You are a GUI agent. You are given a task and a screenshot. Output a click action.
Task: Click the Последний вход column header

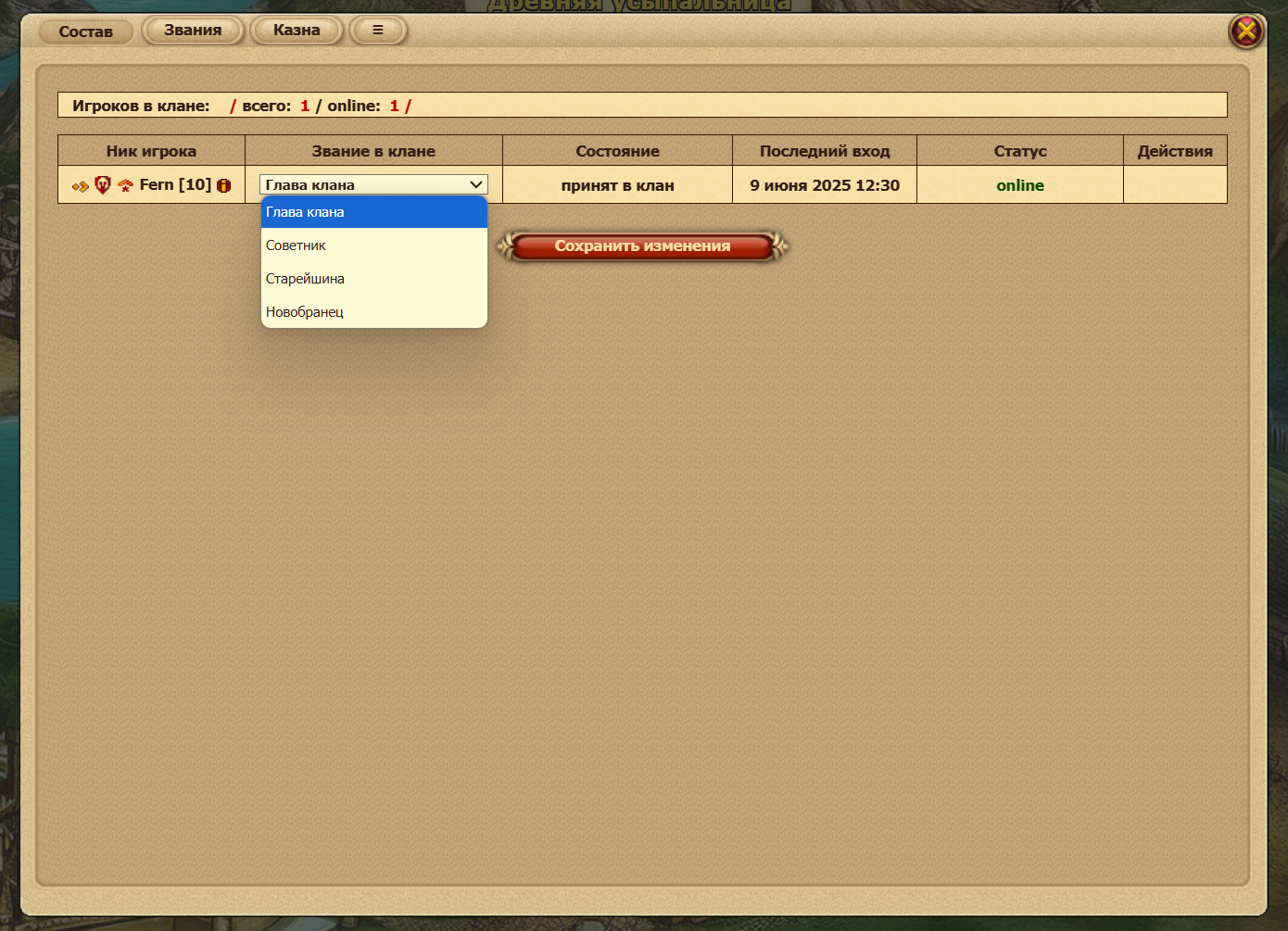click(x=825, y=151)
